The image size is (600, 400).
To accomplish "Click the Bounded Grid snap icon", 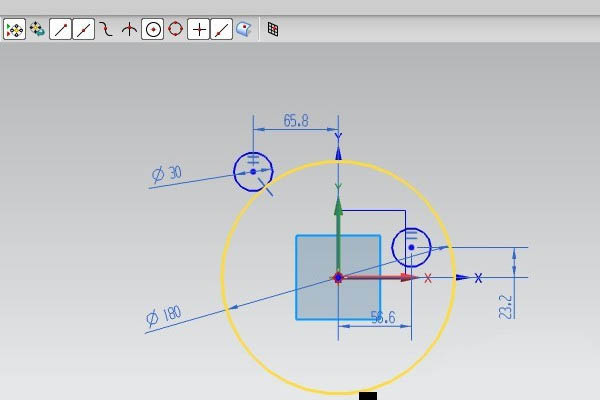I will 272,30.
